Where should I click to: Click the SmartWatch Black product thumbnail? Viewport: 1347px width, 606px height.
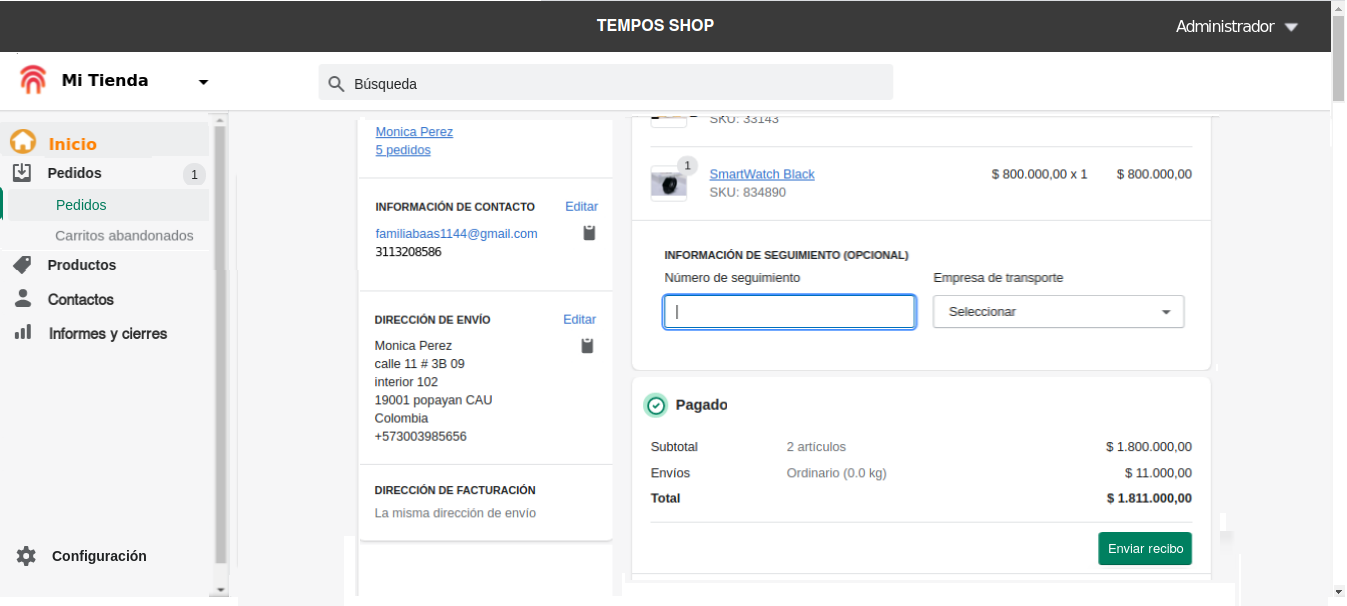pyautogui.click(x=668, y=184)
